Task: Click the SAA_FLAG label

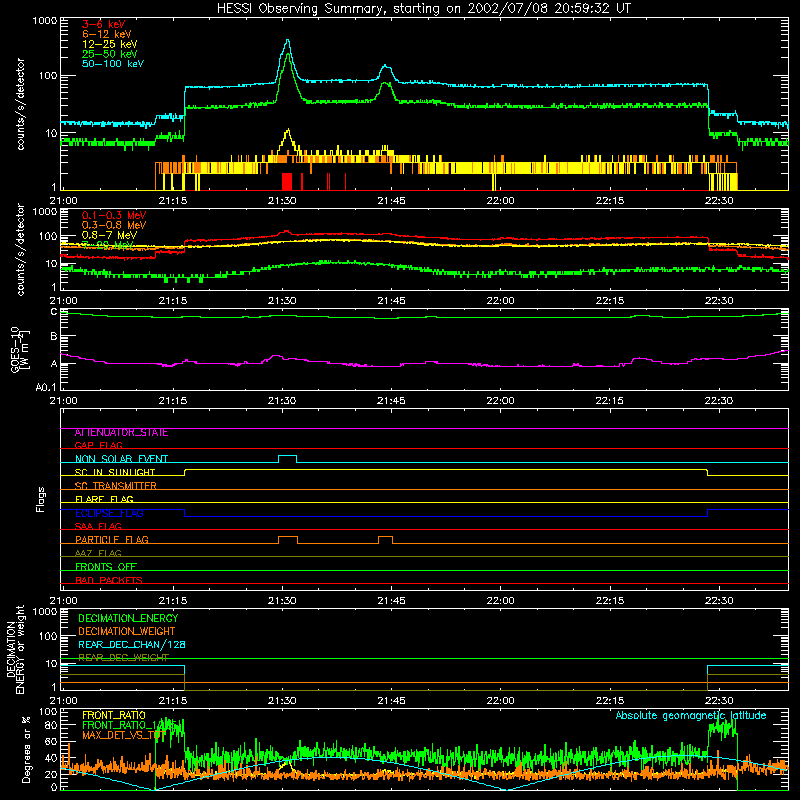Action: coord(98,526)
